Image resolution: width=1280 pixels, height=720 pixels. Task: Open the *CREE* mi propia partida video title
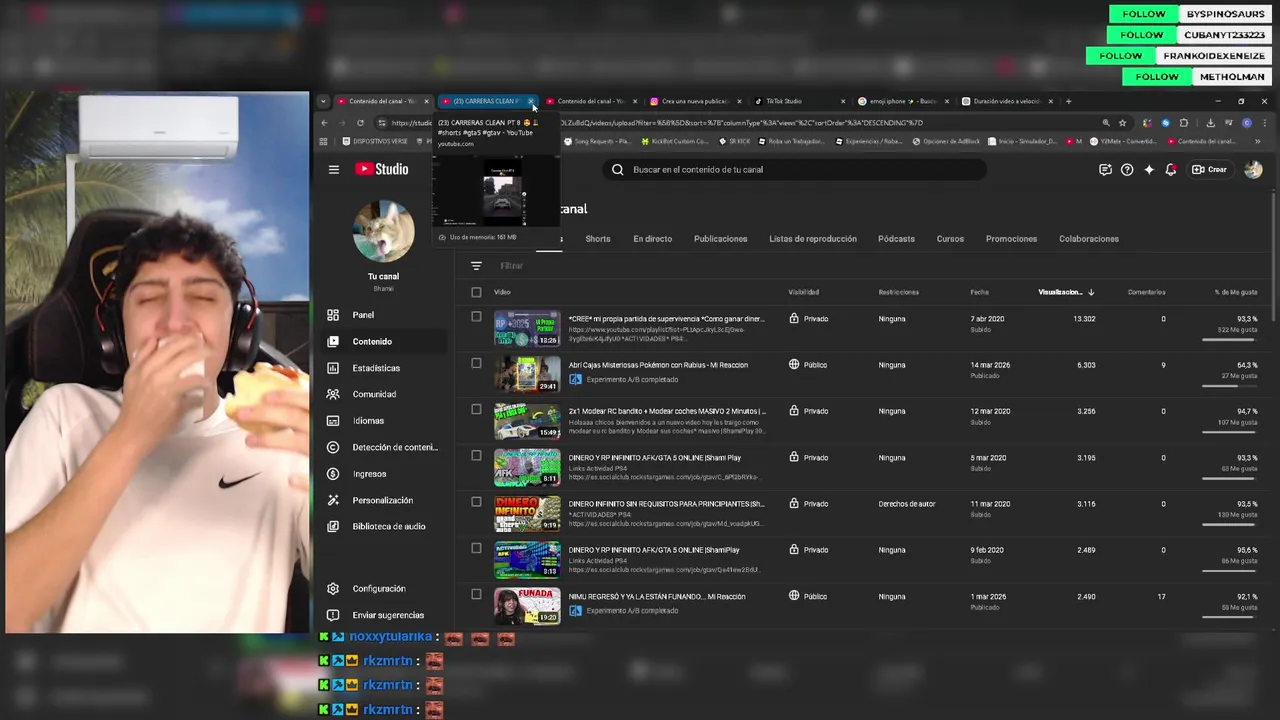pyautogui.click(x=666, y=319)
